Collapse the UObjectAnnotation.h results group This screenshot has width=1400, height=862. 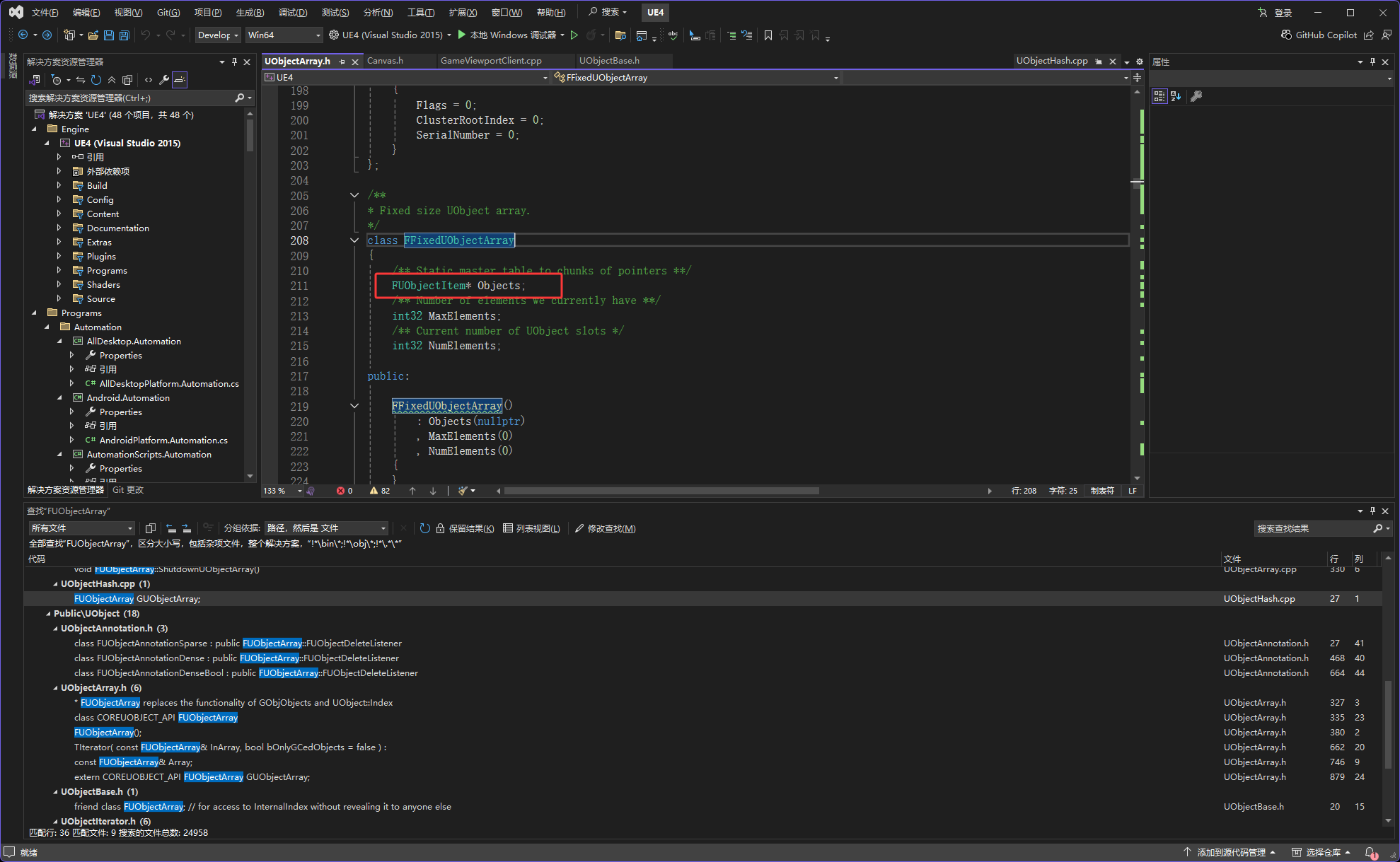tap(55, 629)
